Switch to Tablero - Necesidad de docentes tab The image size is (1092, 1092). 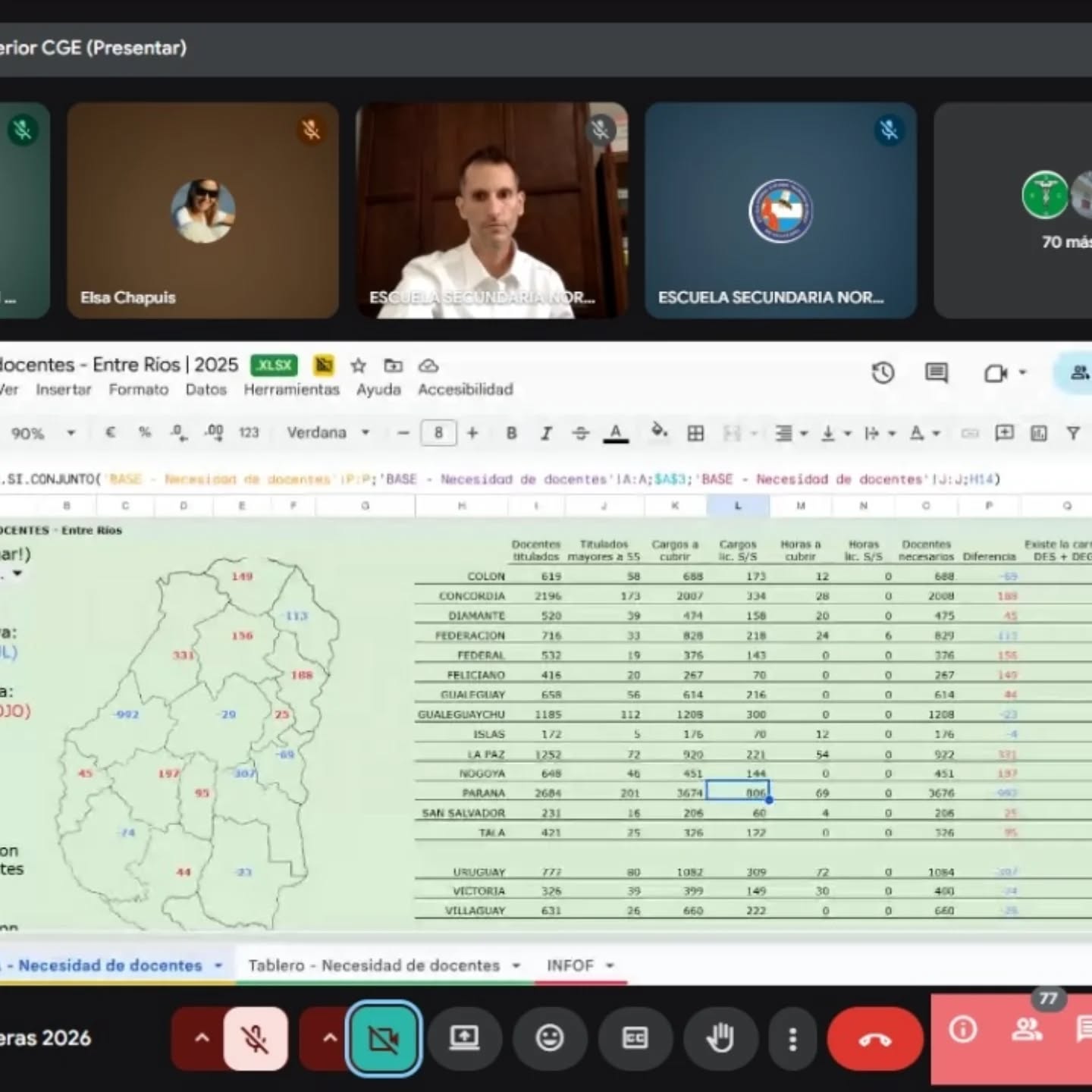(x=374, y=965)
